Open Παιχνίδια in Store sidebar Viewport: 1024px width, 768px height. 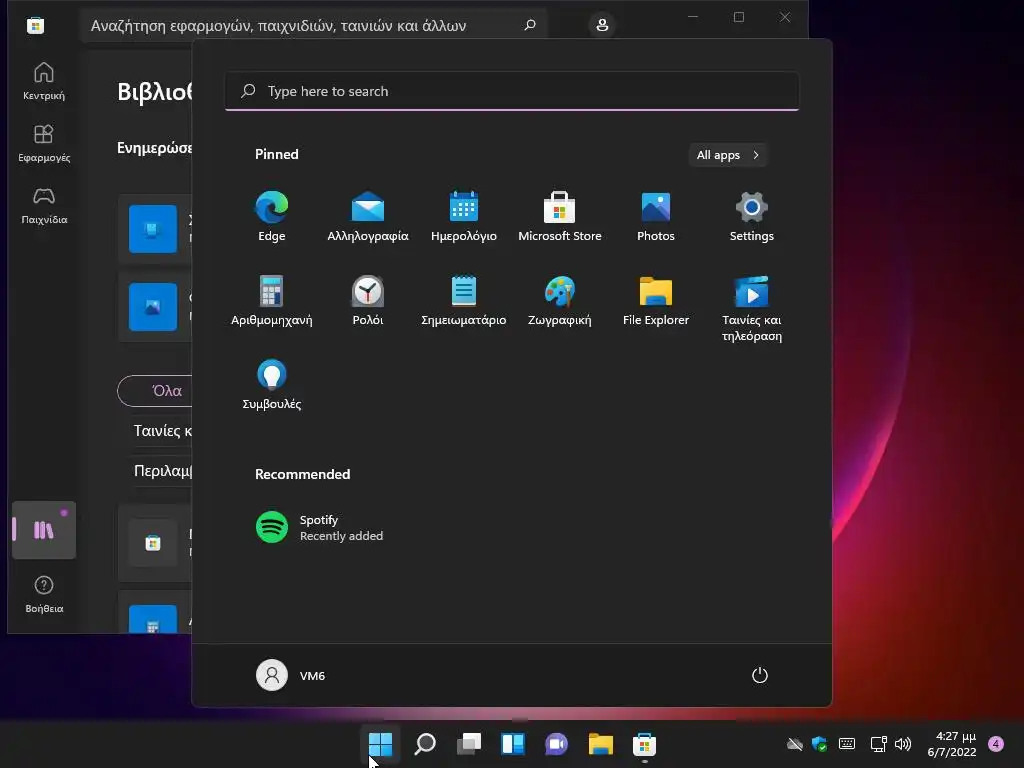[x=44, y=206]
